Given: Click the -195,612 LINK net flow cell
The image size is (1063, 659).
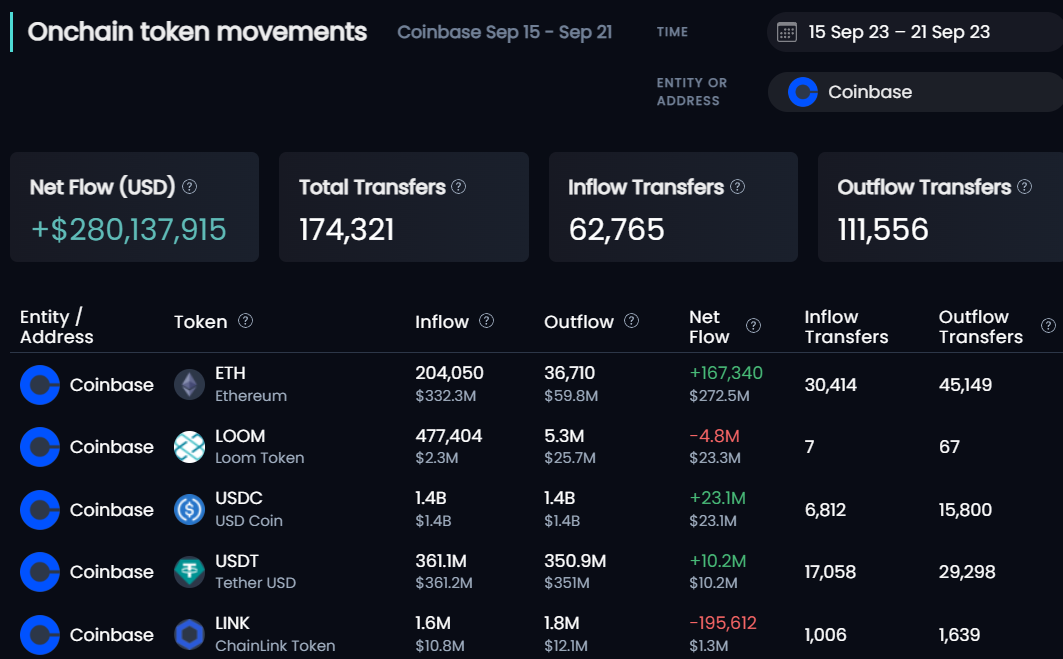Looking at the screenshot, I should pyautogui.click(x=723, y=623).
